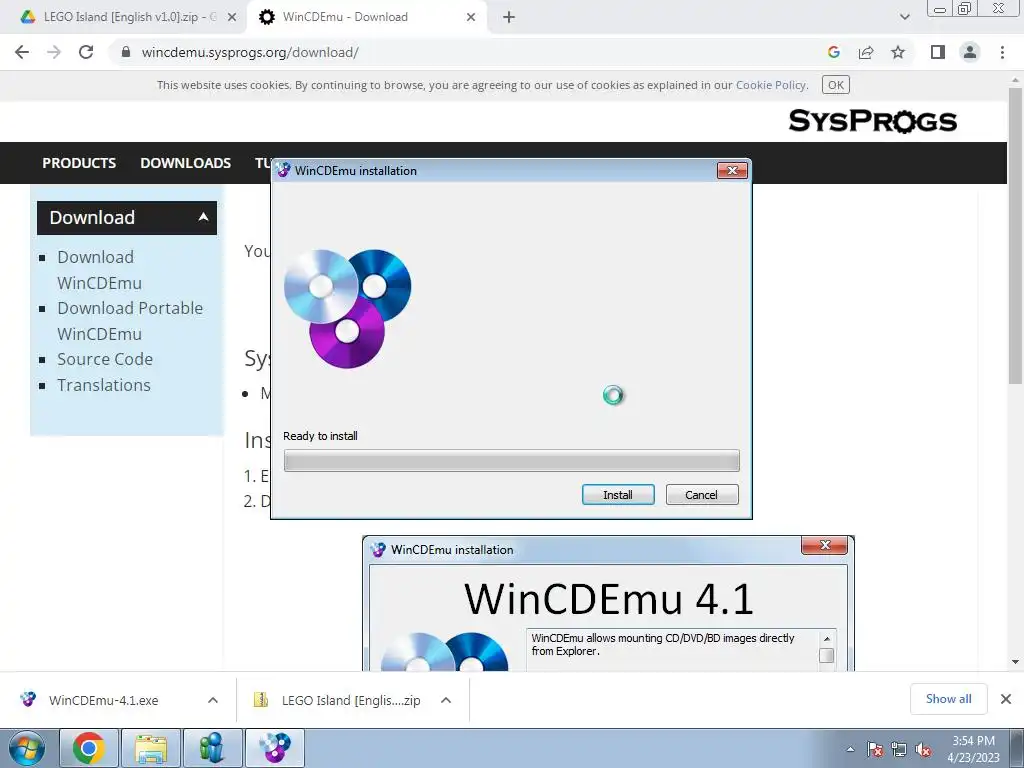Click the Google icon in address bar
Viewport: 1024px width, 768px height.
click(x=833, y=52)
